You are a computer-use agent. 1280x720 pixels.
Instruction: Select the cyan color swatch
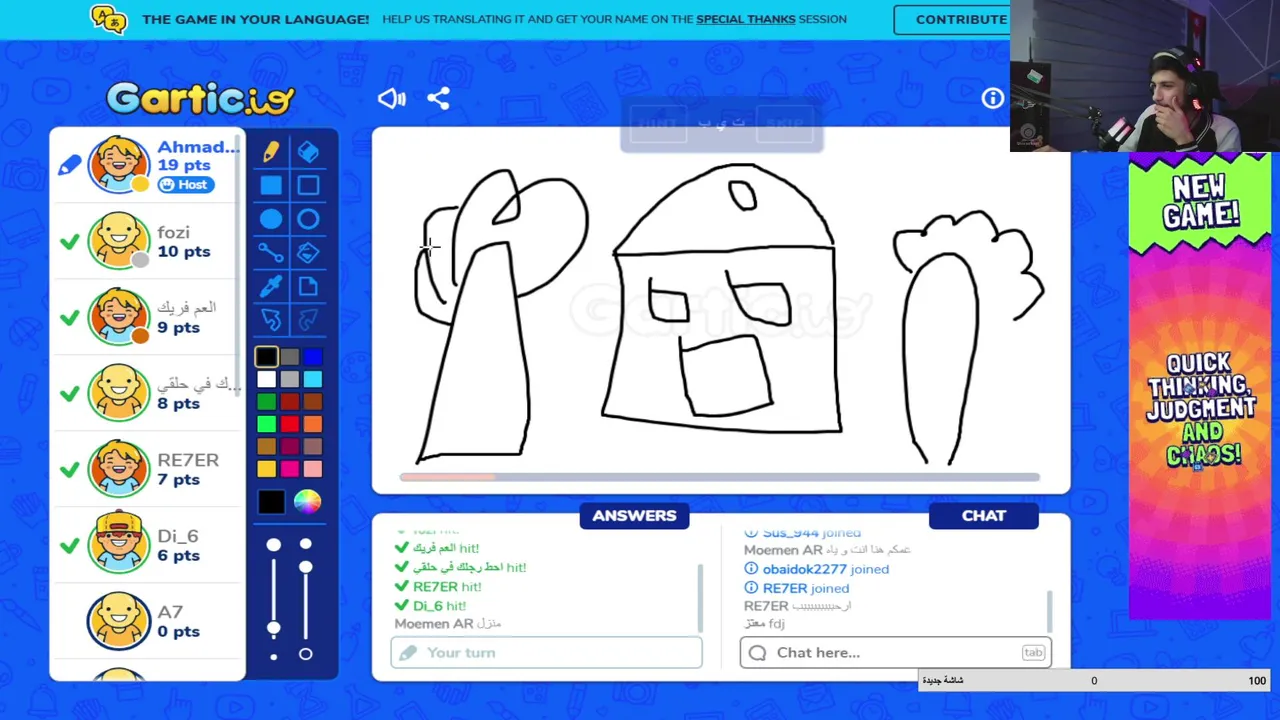coord(313,379)
